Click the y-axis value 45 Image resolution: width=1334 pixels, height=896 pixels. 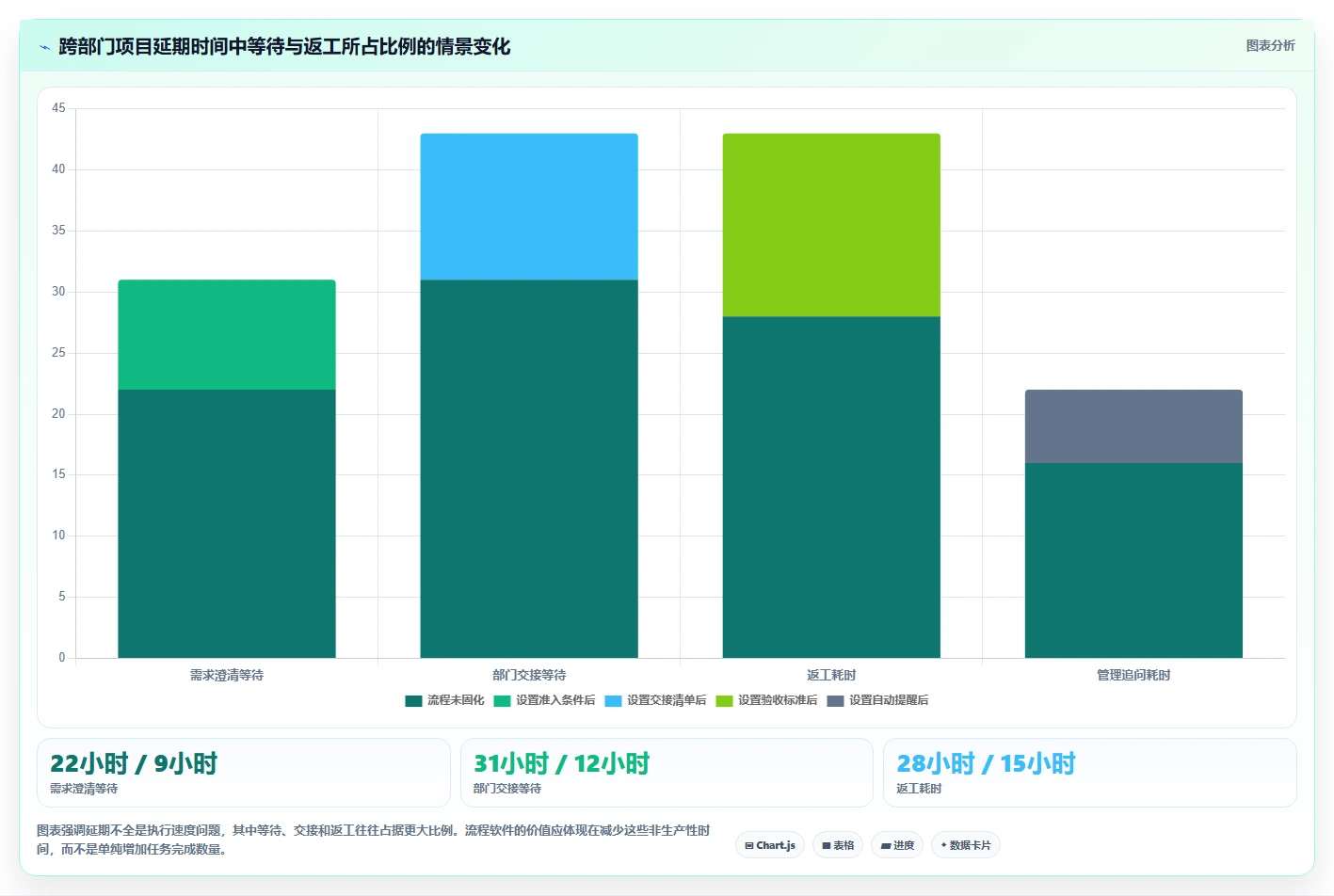click(x=58, y=108)
